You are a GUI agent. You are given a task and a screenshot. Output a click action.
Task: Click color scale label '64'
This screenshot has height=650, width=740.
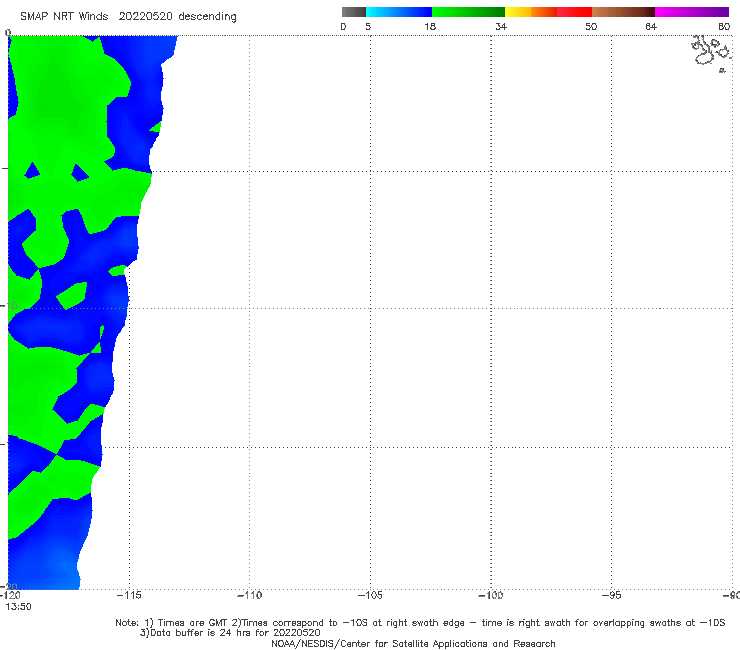tap(651, 26)
